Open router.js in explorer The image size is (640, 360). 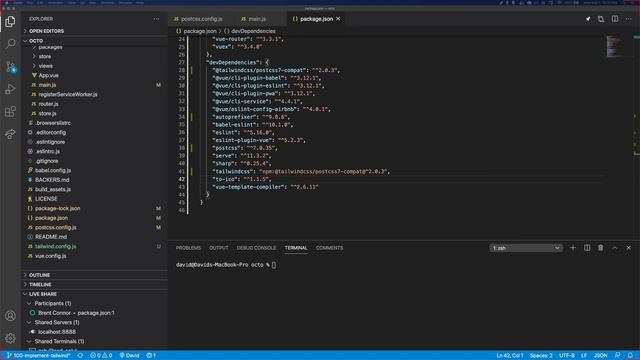click(x=48, y=104)
